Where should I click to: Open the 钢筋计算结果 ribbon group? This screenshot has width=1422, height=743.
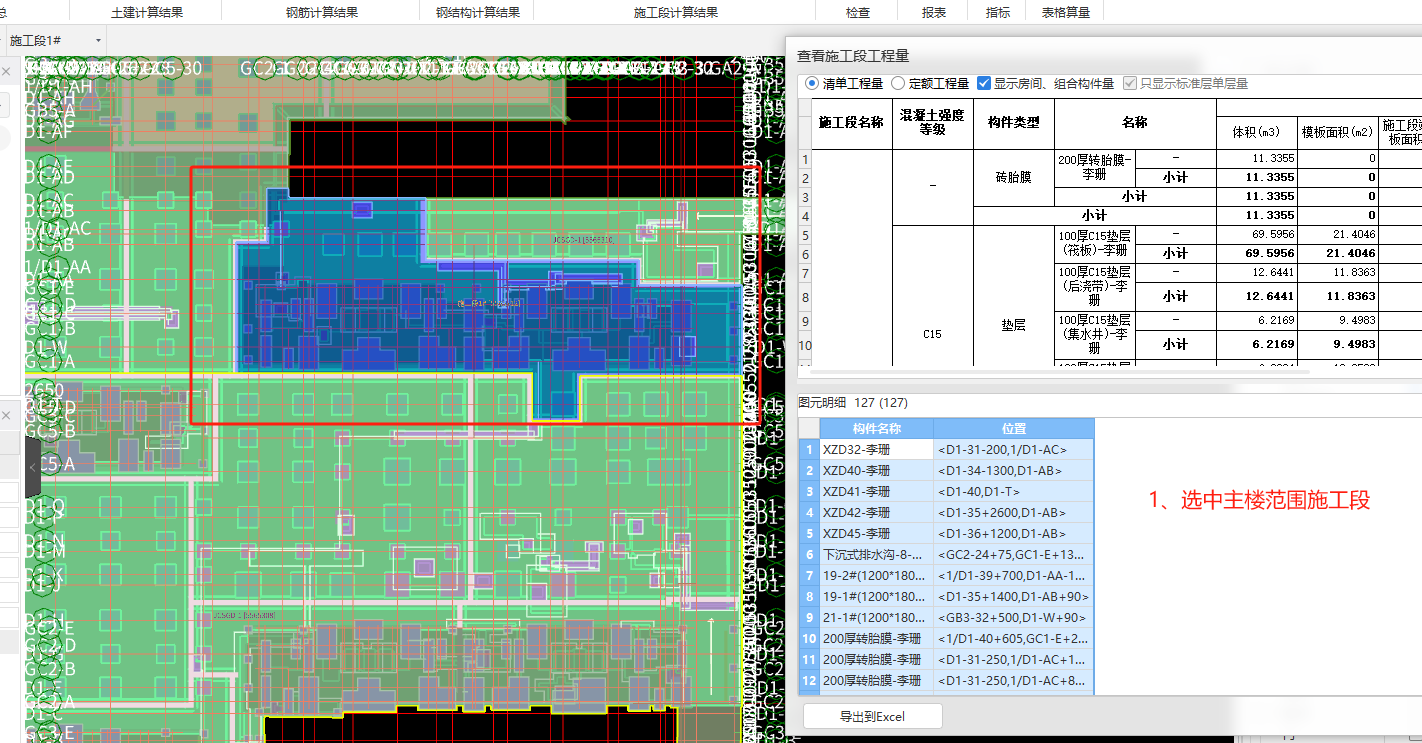coord(322,12)
